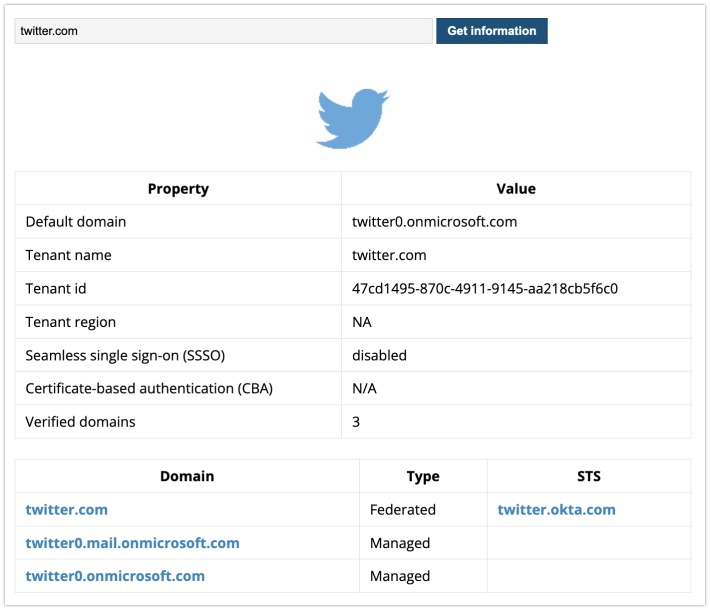The width and height of the screenshot is (710, 610).
Task: Click the Tenant id label
Action: point(56,288)
